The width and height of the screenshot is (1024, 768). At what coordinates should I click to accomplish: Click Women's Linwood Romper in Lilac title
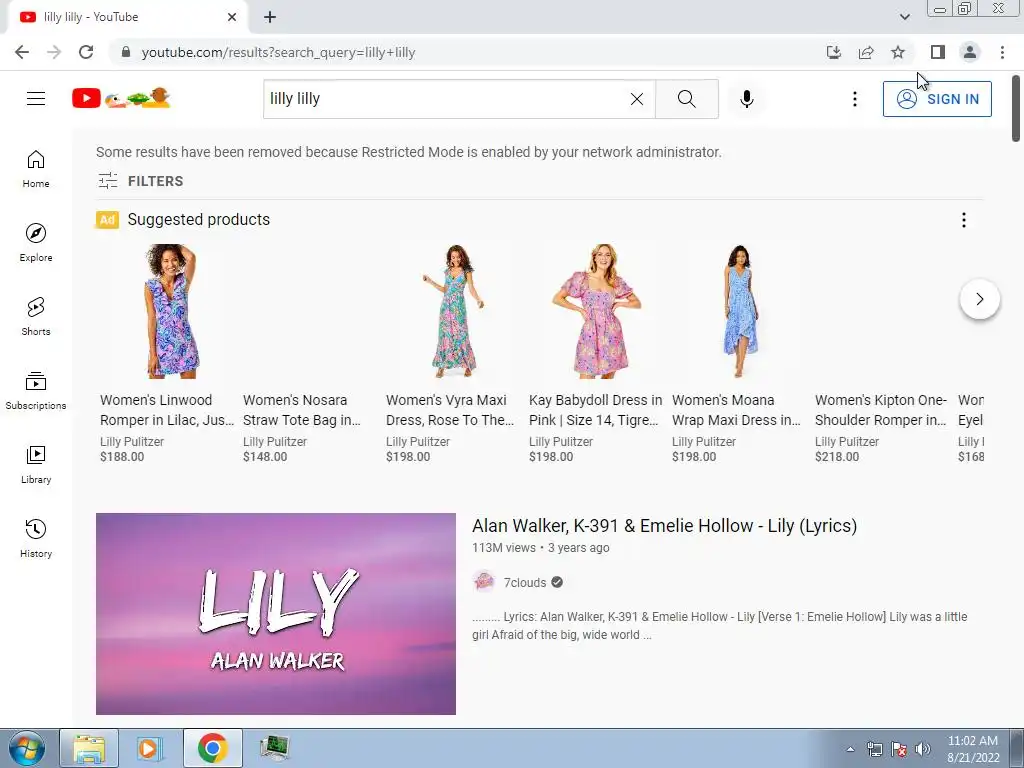[167, 410]
